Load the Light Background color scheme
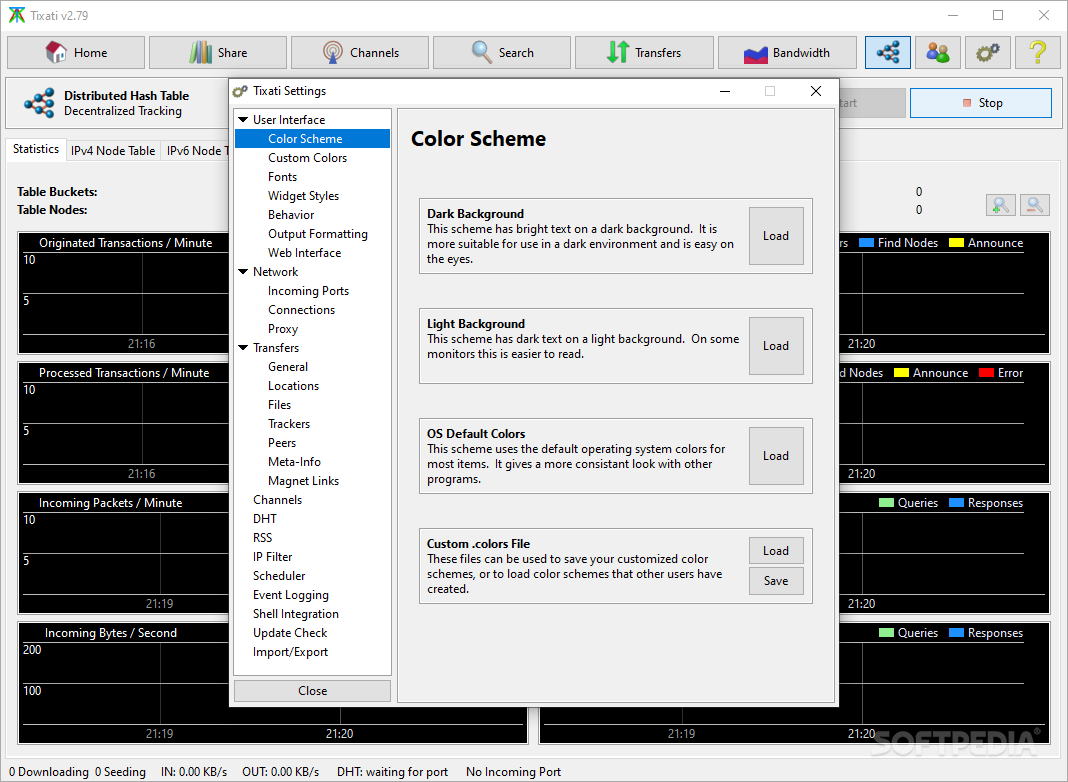This screenshot has height=782, width=1068. [776, 346]
